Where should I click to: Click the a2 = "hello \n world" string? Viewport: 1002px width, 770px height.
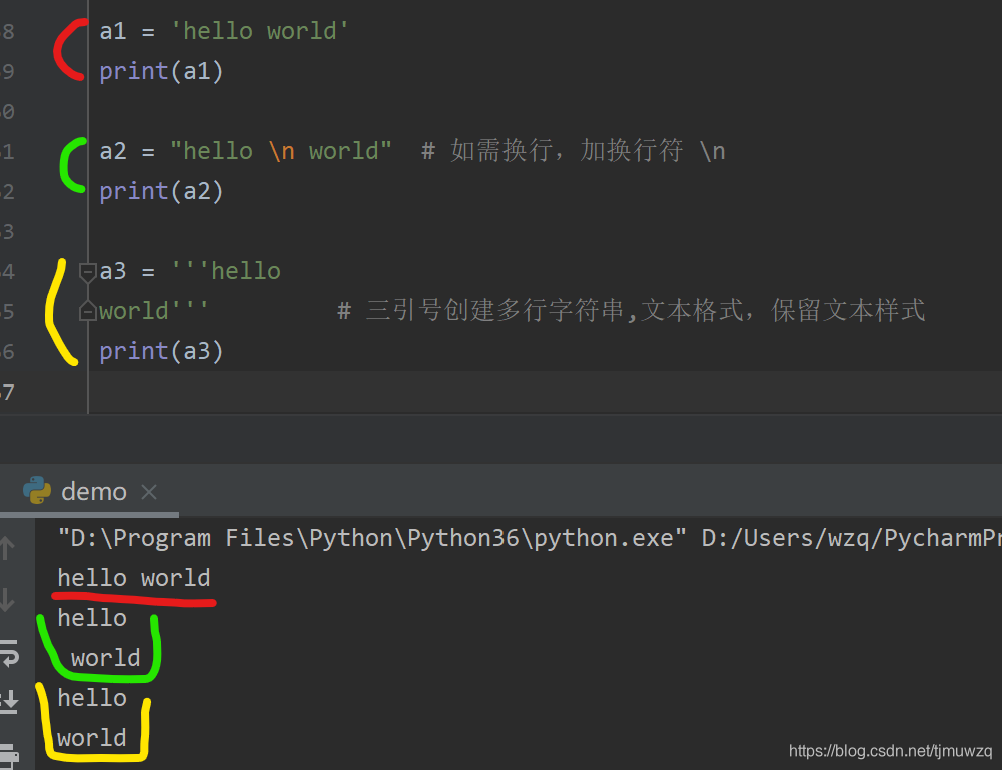coord(281,151)
